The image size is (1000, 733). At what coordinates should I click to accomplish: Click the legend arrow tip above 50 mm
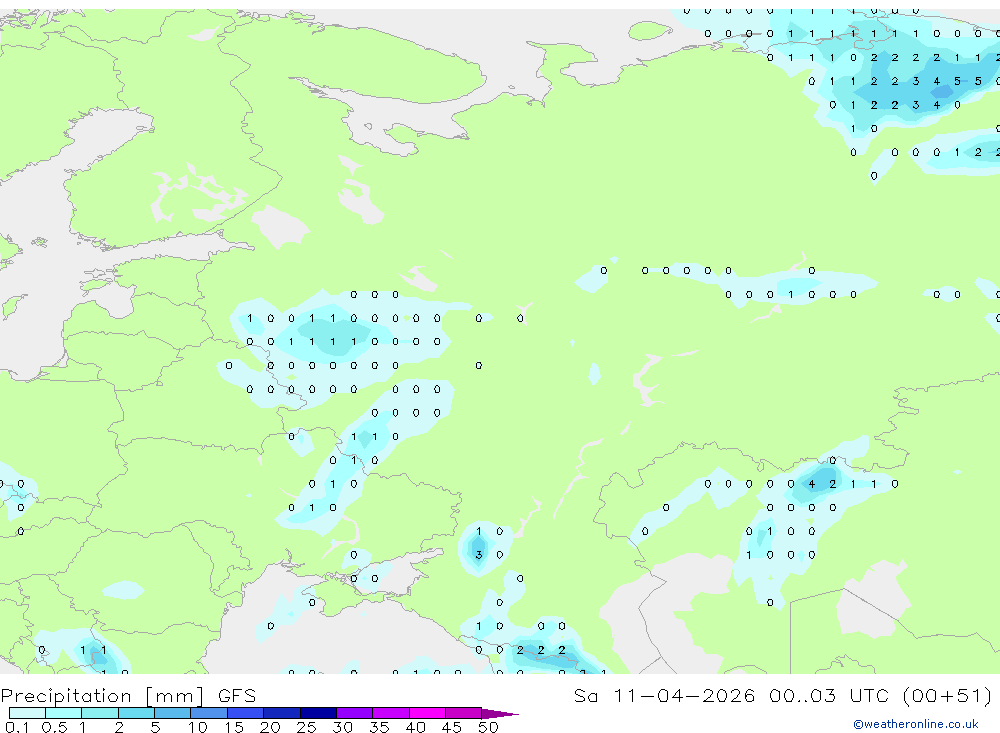click(499, 713)
